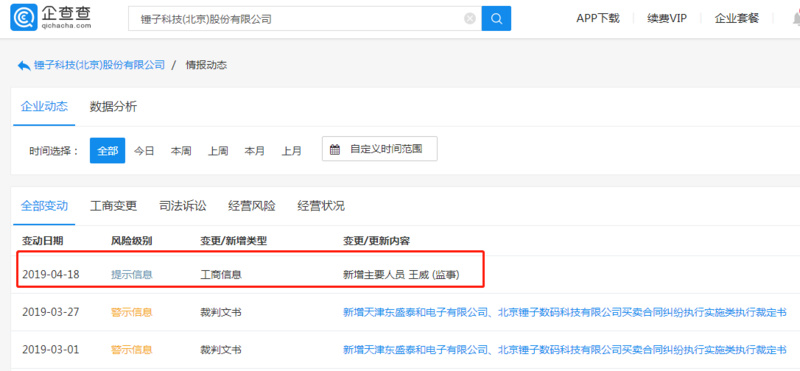Select the 本月 time filter
This screenshot has height=371, width=800.
click(255, 151)
